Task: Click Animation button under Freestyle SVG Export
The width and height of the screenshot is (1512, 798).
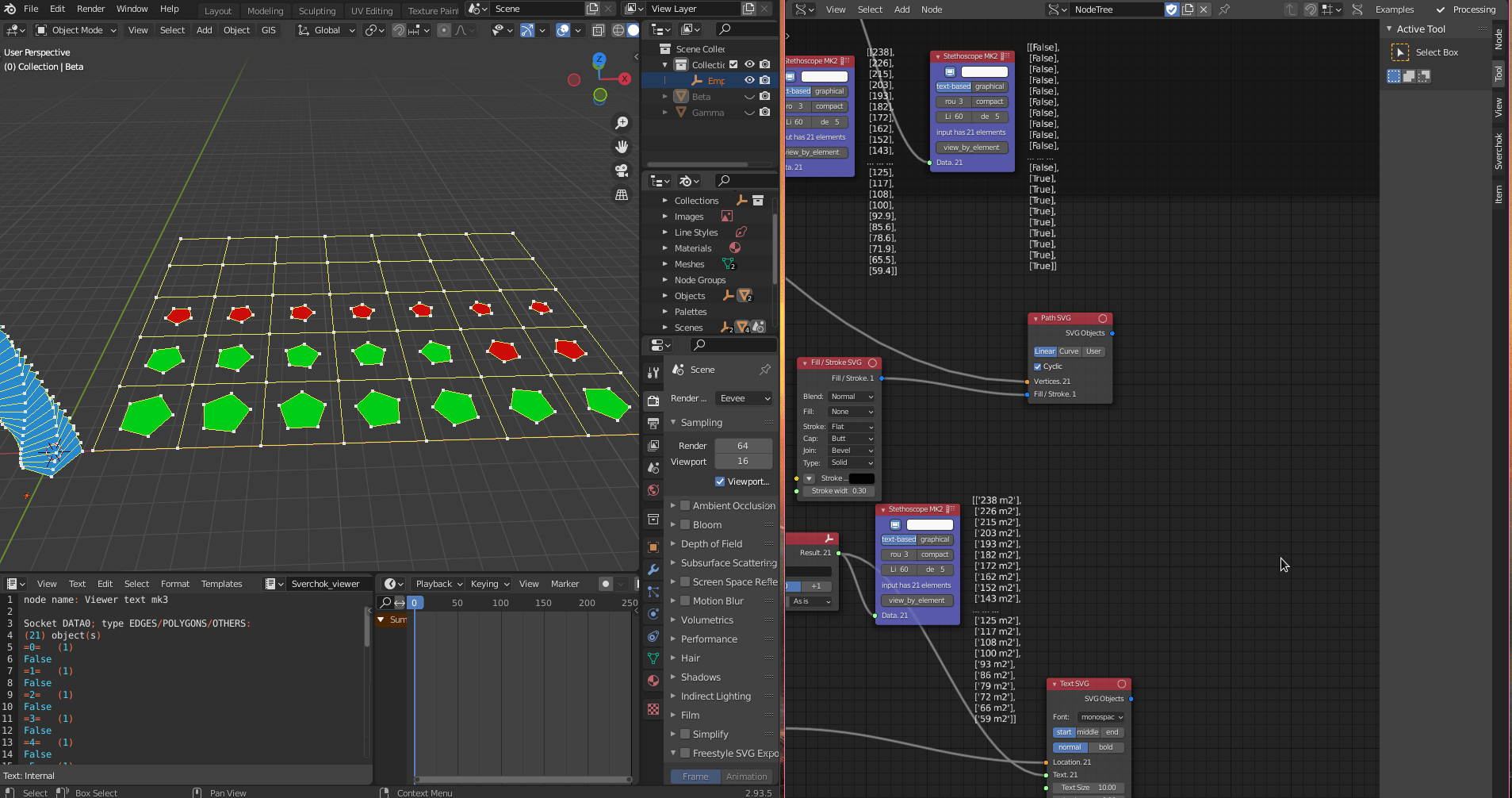Action: [747, 777]
